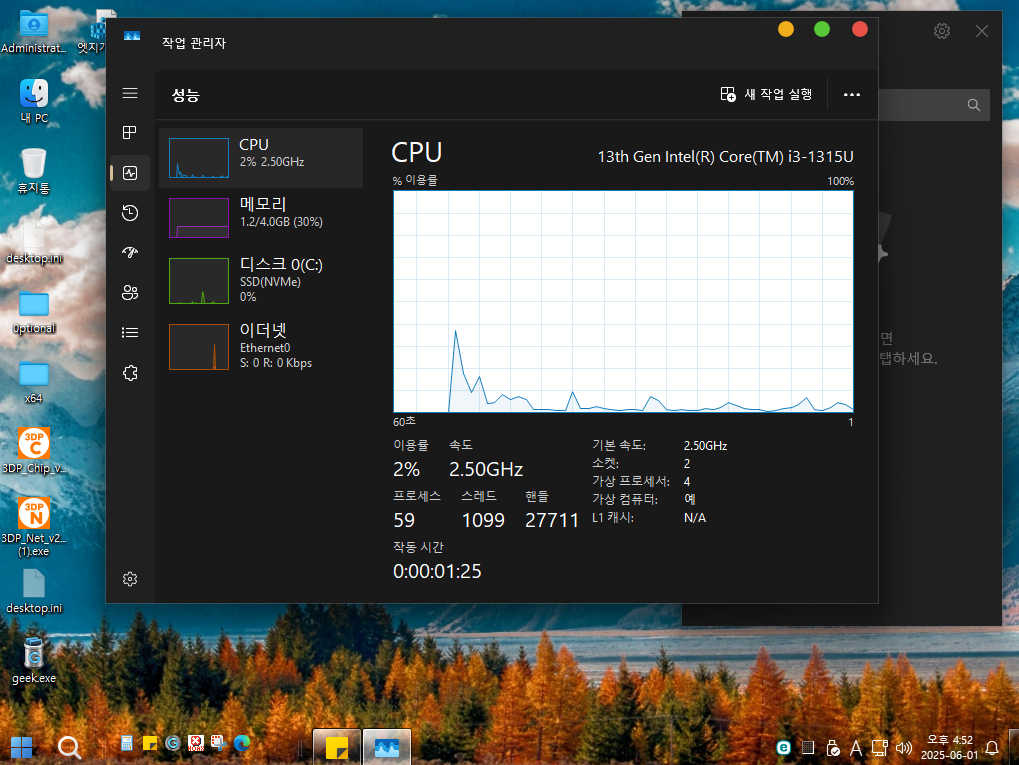Viewport: 1019px width, 765px height.
Task: Open the App history page icon
Action: point(130,213)
